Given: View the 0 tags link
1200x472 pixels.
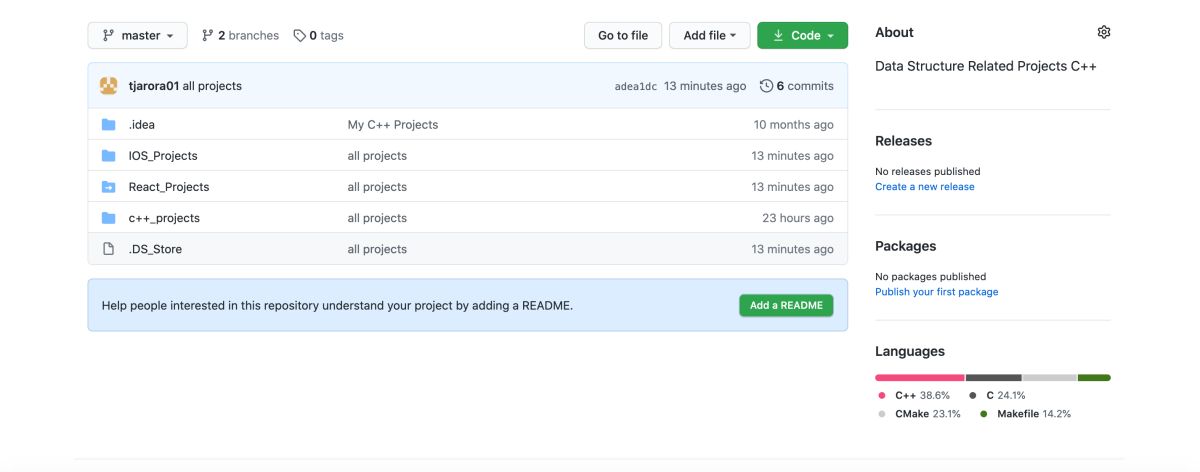Looking at the screenshot, I should (x=318, y=35).
